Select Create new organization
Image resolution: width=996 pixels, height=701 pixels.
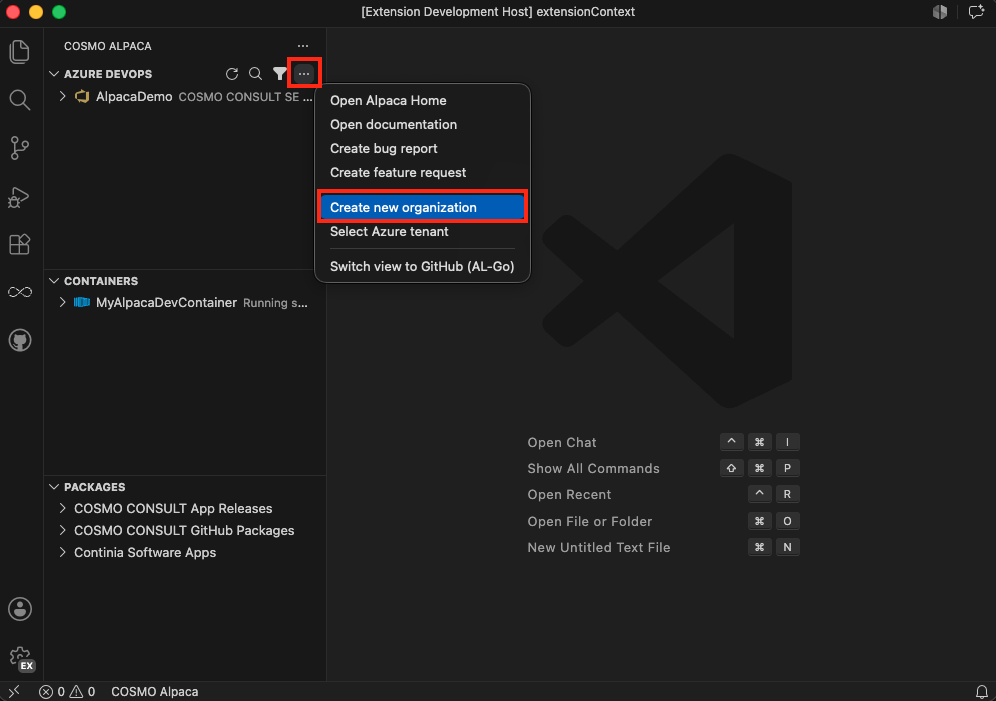[422, 208]
